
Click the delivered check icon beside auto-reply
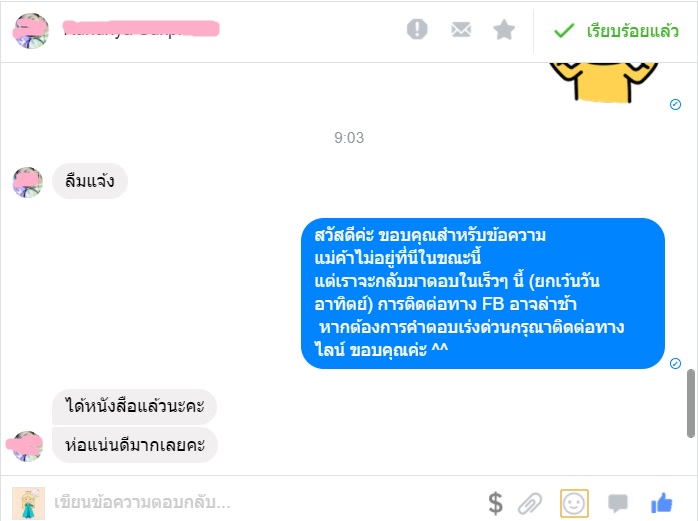tap(675, 363)
